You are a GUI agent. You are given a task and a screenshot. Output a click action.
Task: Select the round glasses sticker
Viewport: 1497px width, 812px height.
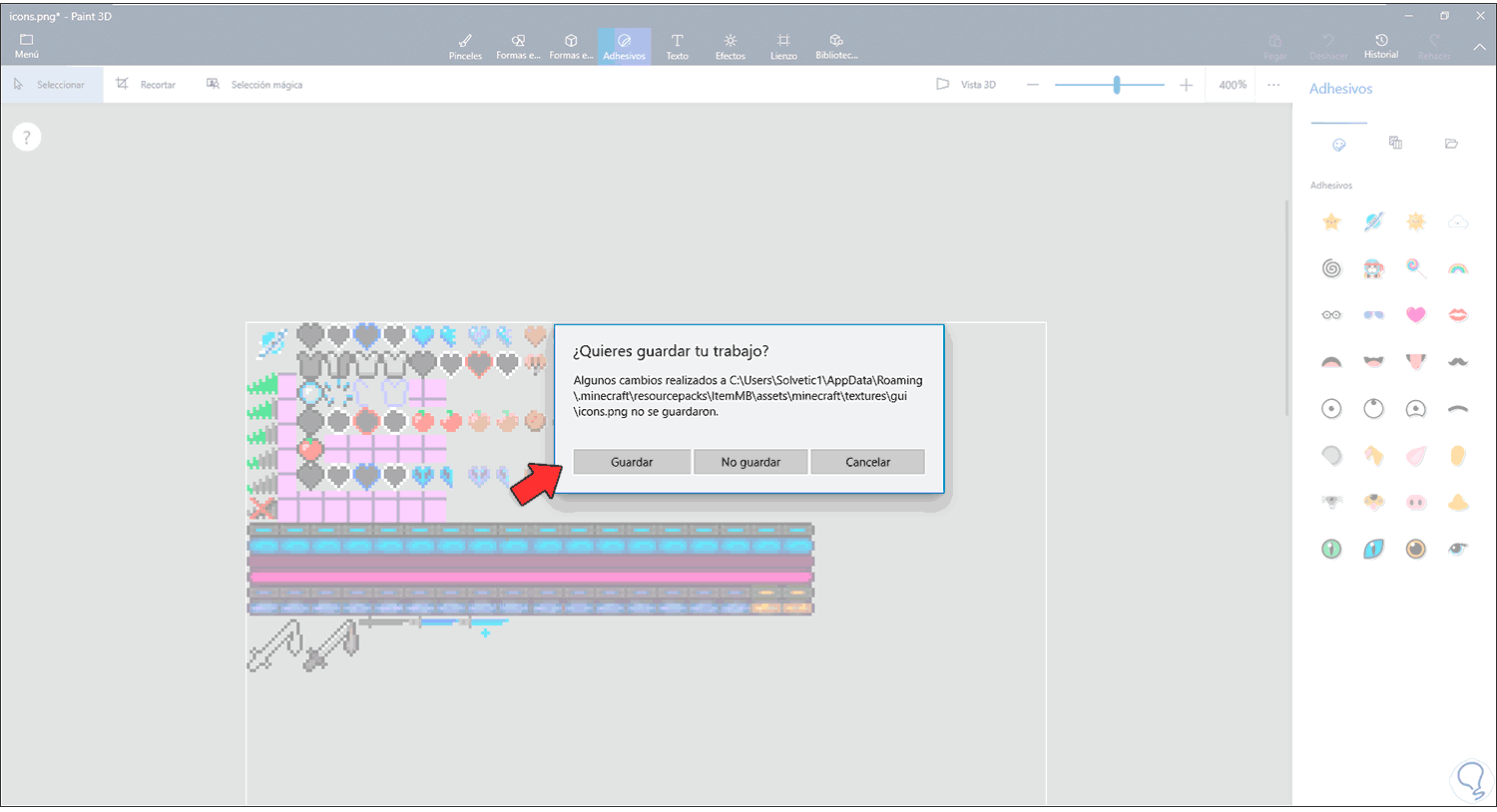pyautogui.click(x=1331, y=315)
